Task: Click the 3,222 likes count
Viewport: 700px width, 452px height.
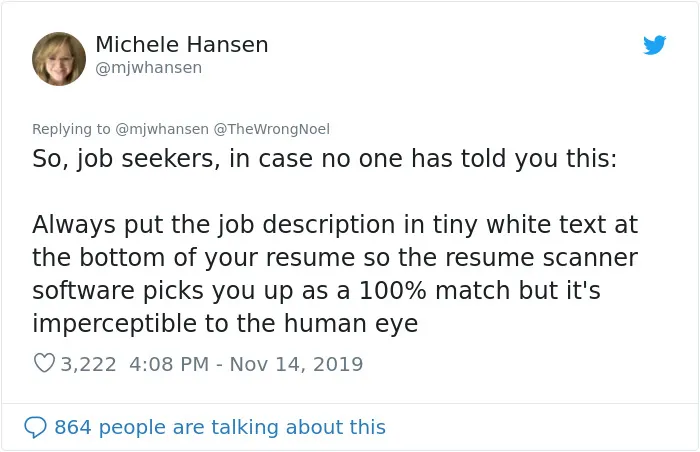Action: pos(88,364)
